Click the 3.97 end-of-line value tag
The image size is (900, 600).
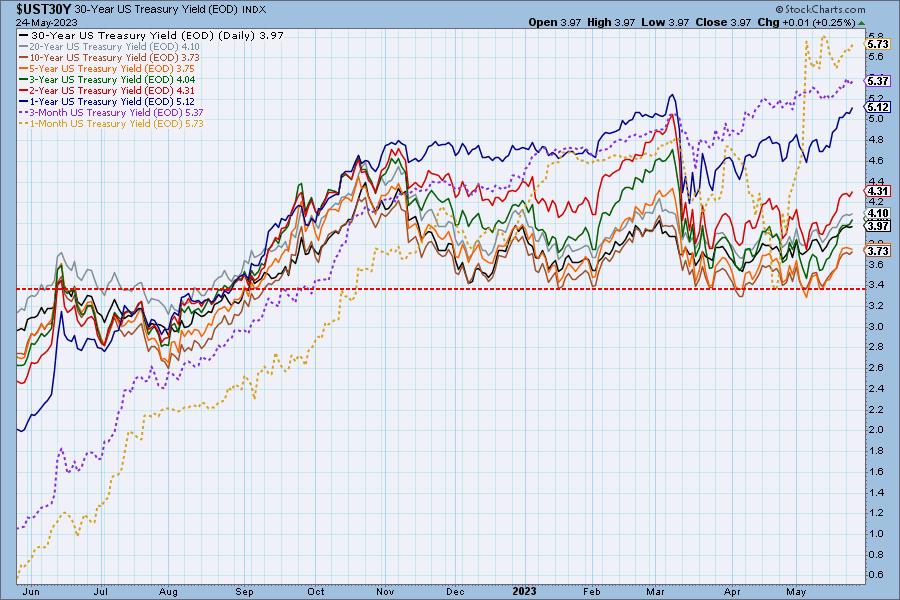click(878, 226)
